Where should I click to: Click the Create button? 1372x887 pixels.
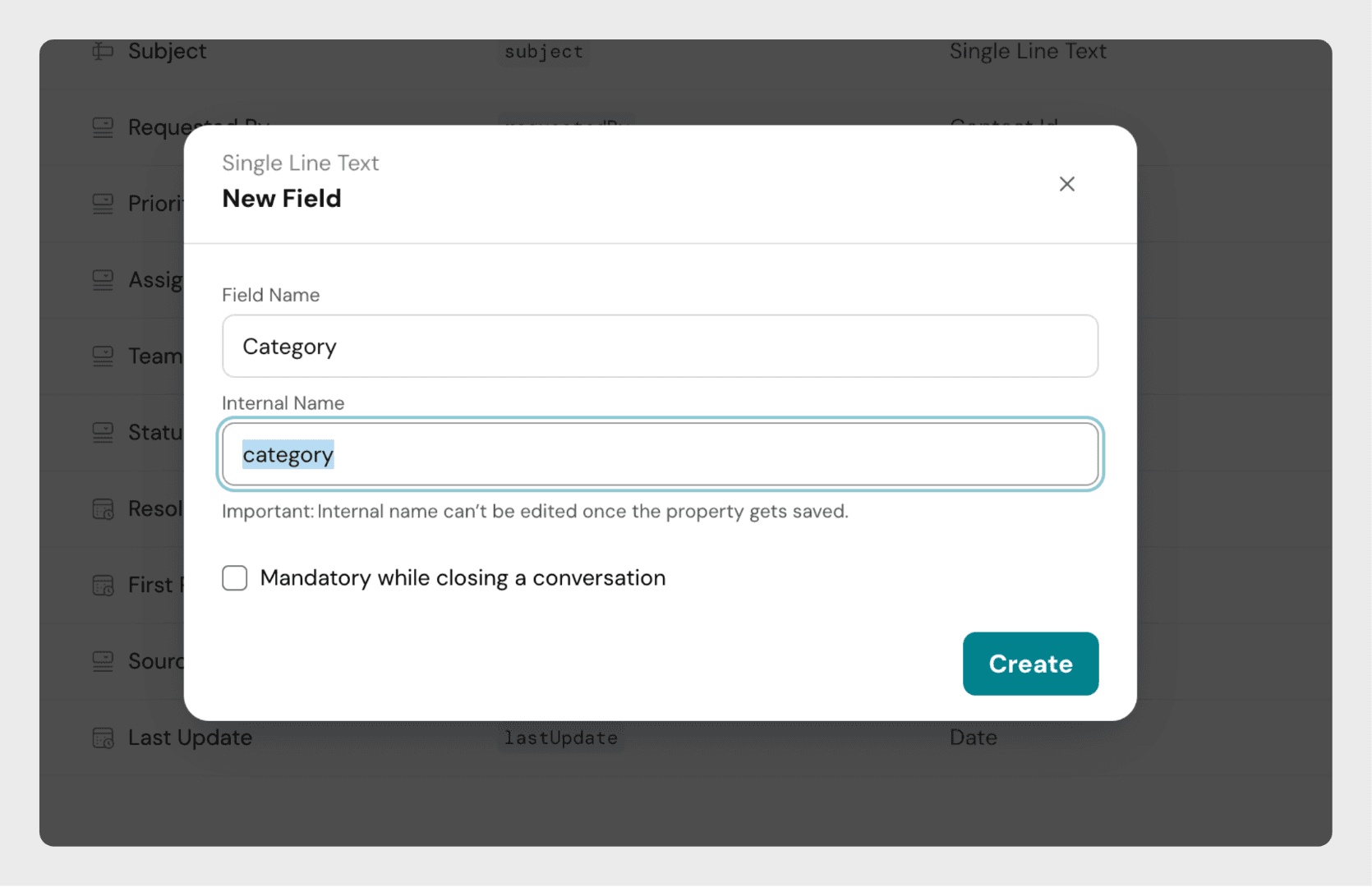1030,664
